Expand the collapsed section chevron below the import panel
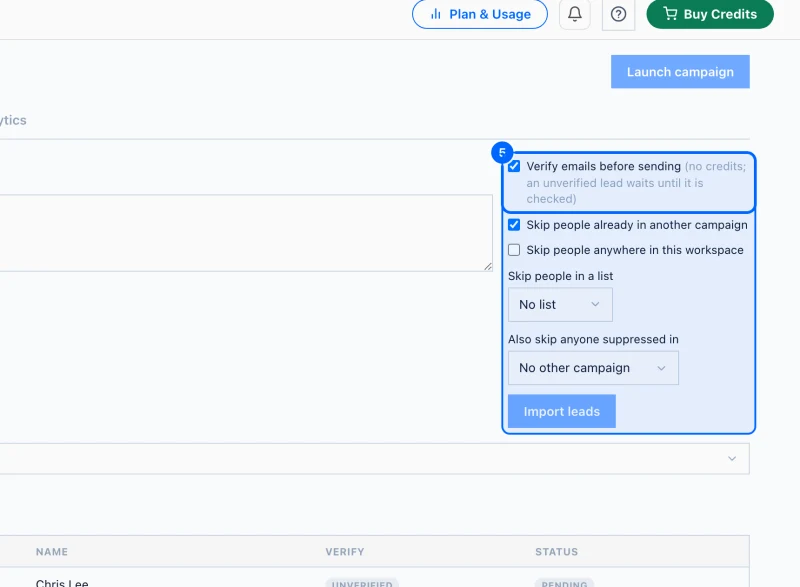Viewport: 800px width, 587px height. coord(732,458)
